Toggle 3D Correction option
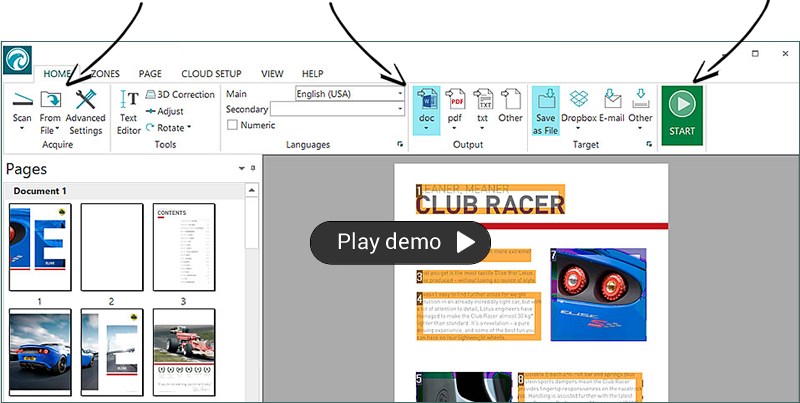This screenshot has height=403, width=800. point(180,95)
